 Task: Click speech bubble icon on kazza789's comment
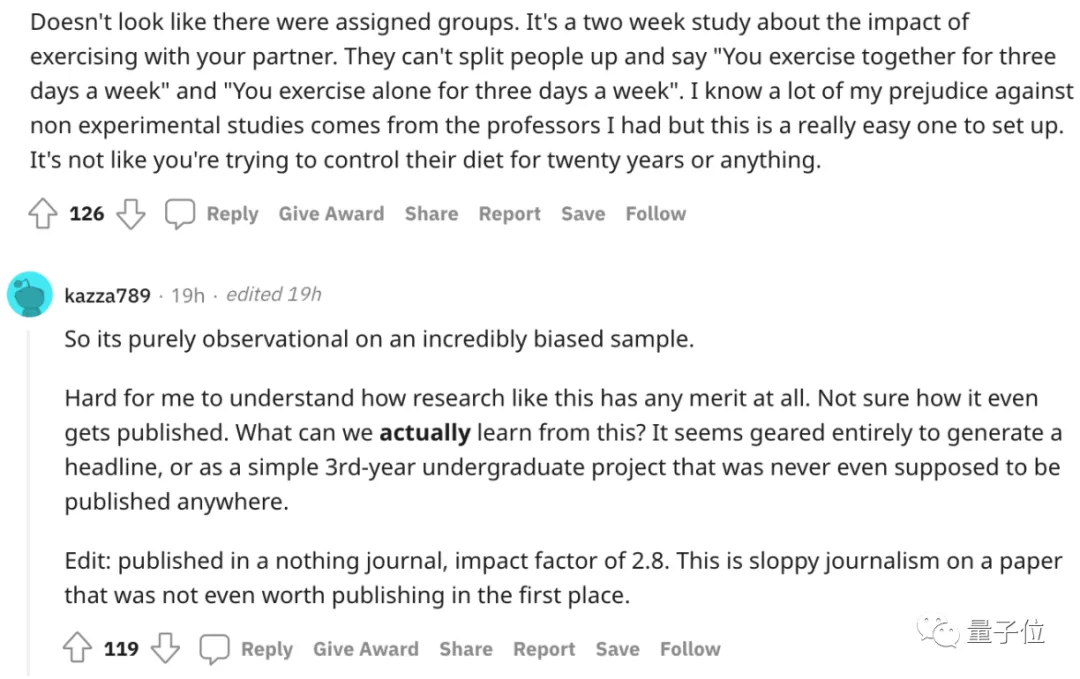[x=214, y=649]
